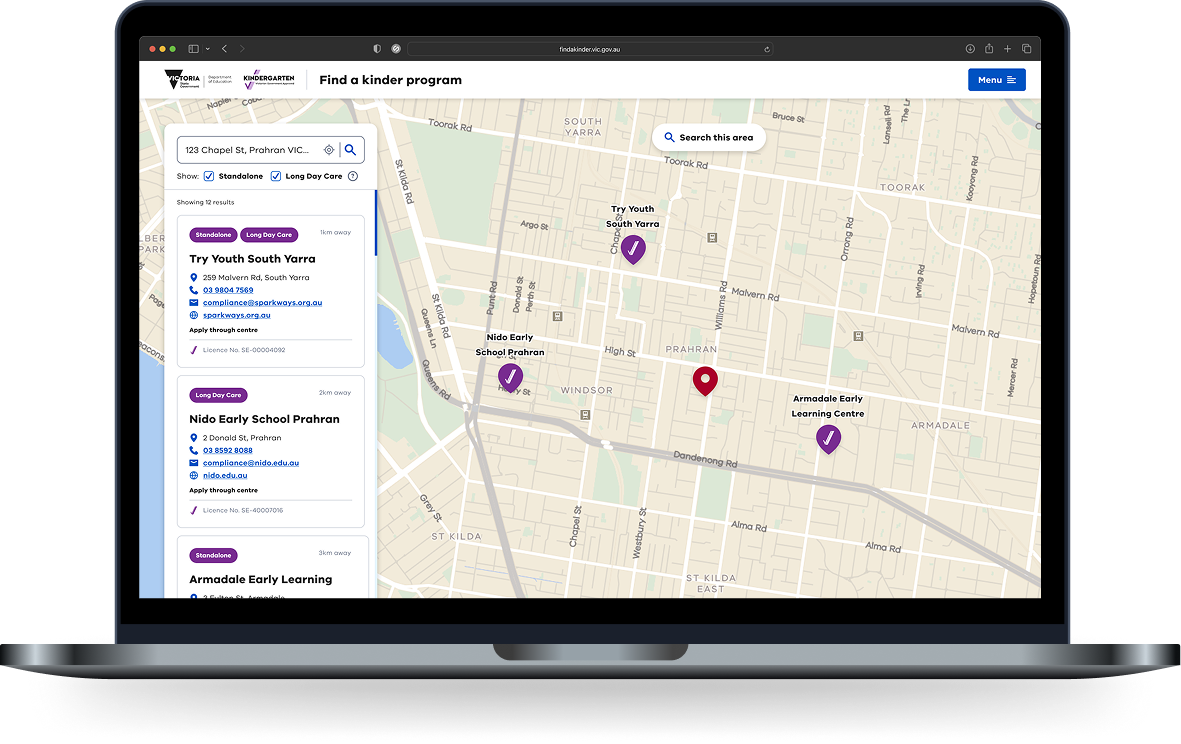Viewport: 1181px width, 744px height.
Task: Open the sidebar dropdown chevron in browser
Action: coord(207,49)
